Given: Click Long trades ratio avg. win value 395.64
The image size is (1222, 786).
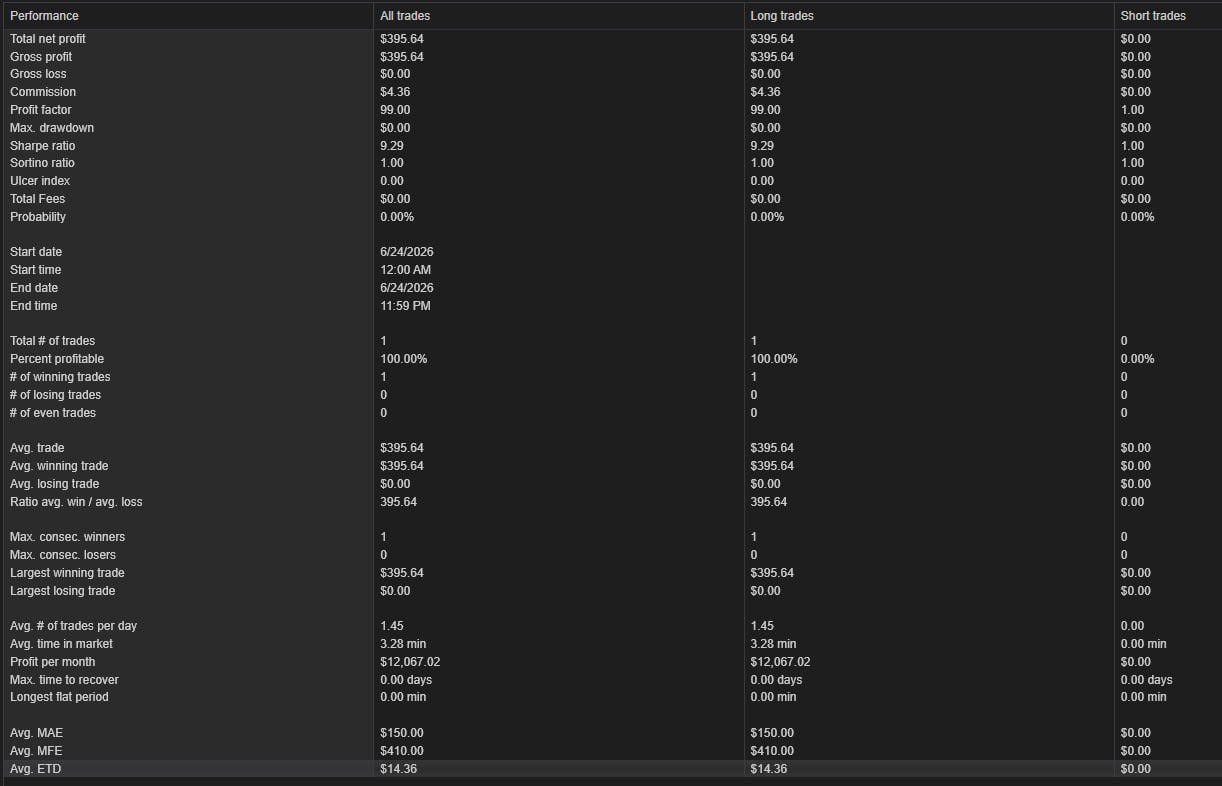Looking at the screenshot, I should 769,502.
